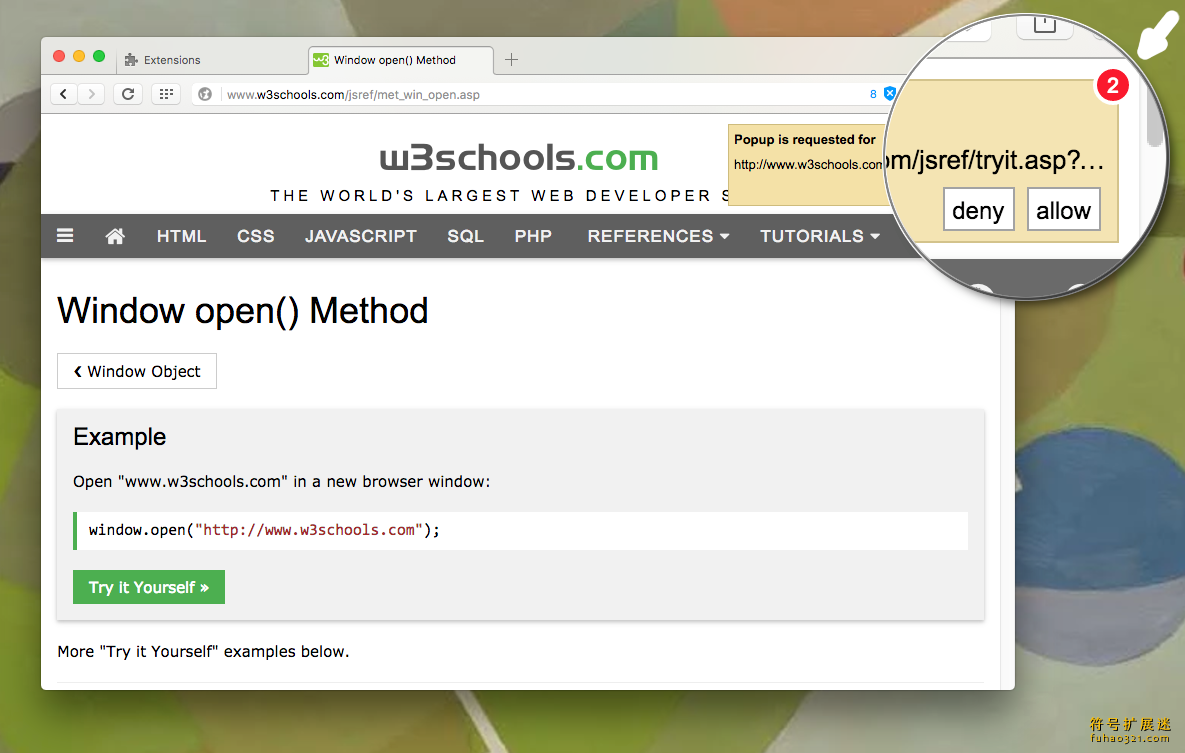Open the PHP menu item
1185x753 pixels.
click(x=533, y=236)
